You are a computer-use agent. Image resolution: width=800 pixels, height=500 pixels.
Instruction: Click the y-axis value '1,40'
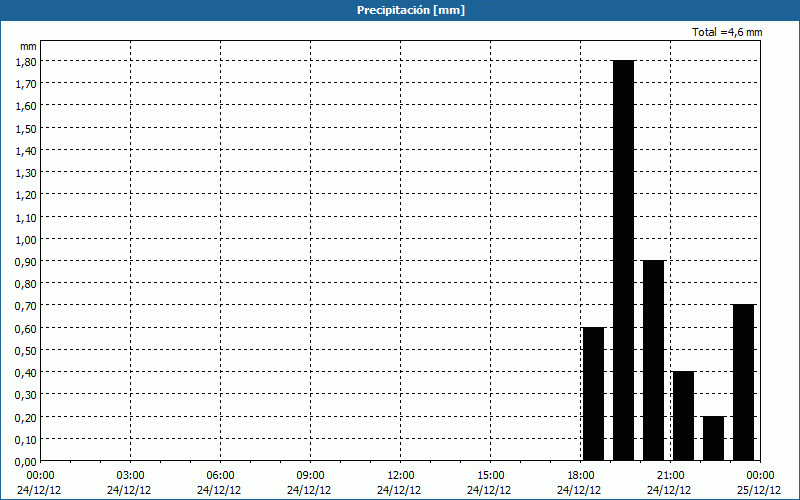coord(27,151)
